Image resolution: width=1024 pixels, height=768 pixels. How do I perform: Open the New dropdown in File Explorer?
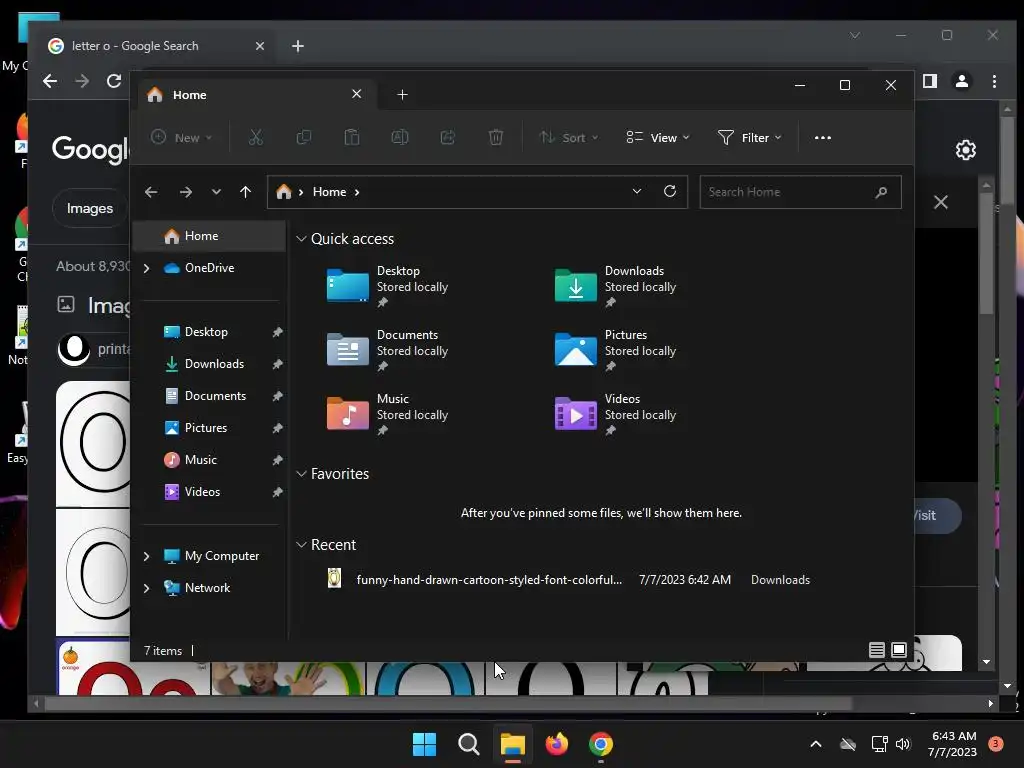tap(182, 138)
